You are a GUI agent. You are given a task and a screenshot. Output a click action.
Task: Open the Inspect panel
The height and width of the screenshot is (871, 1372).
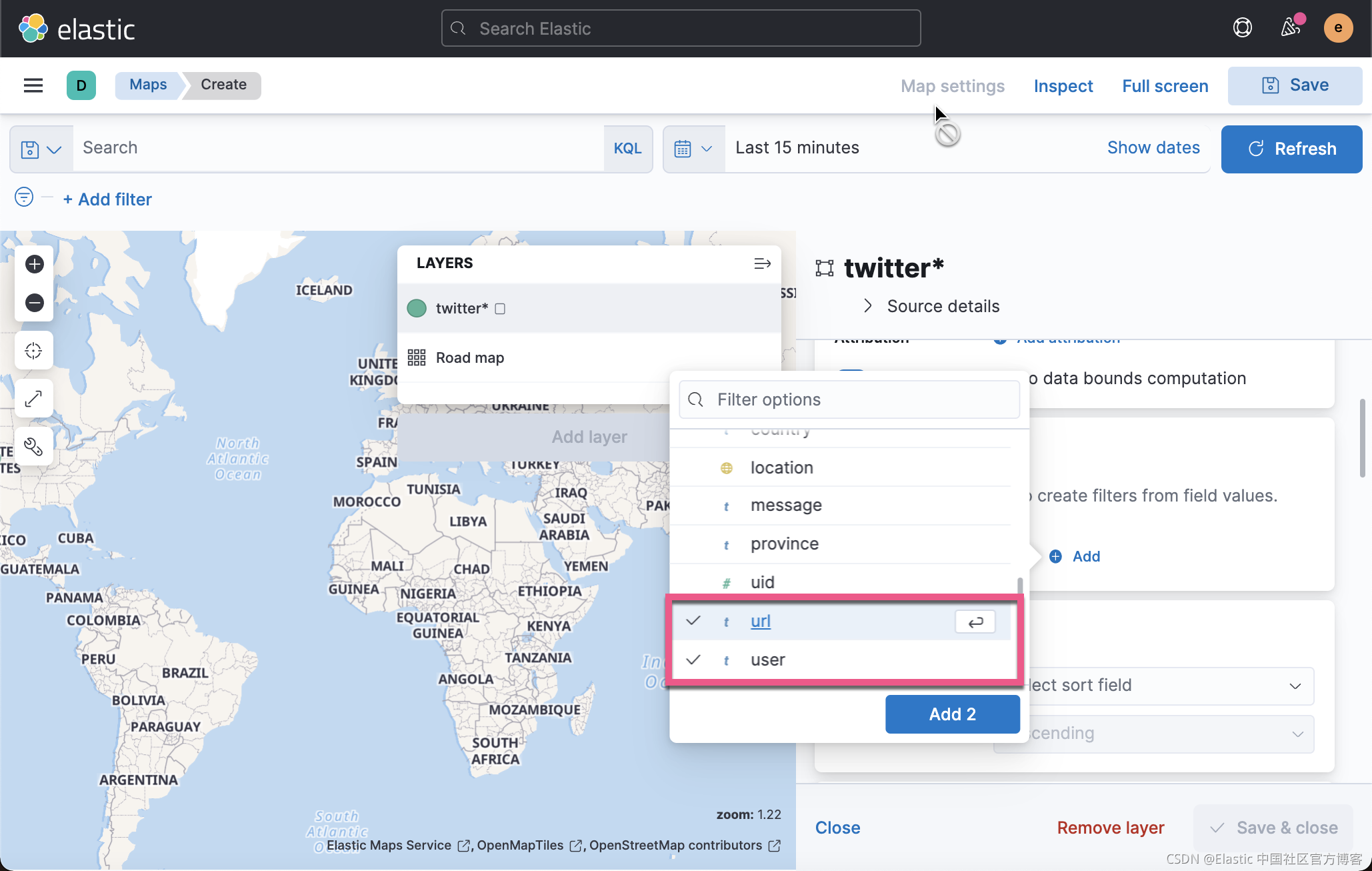click(x=1063, y=86)
